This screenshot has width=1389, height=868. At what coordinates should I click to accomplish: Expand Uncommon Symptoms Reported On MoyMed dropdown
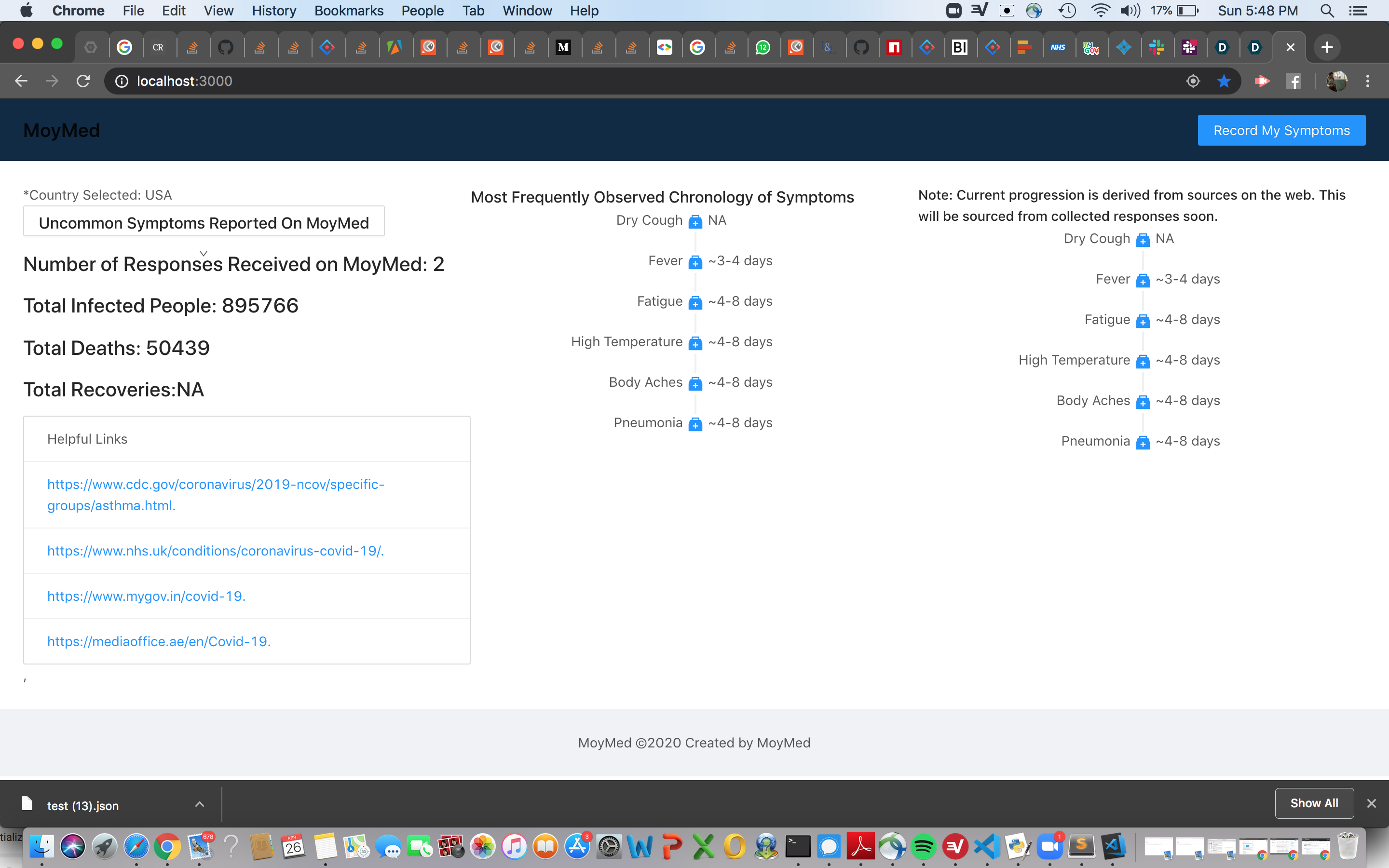(x=204, y=223)
